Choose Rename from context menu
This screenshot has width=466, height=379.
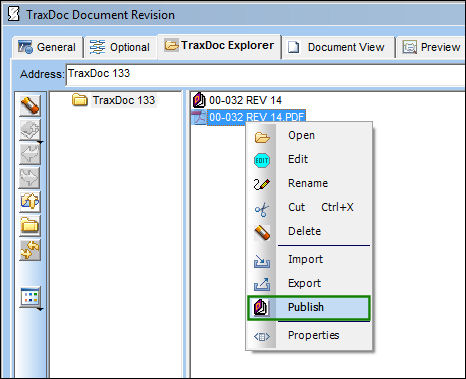click(x=308, y=183)
